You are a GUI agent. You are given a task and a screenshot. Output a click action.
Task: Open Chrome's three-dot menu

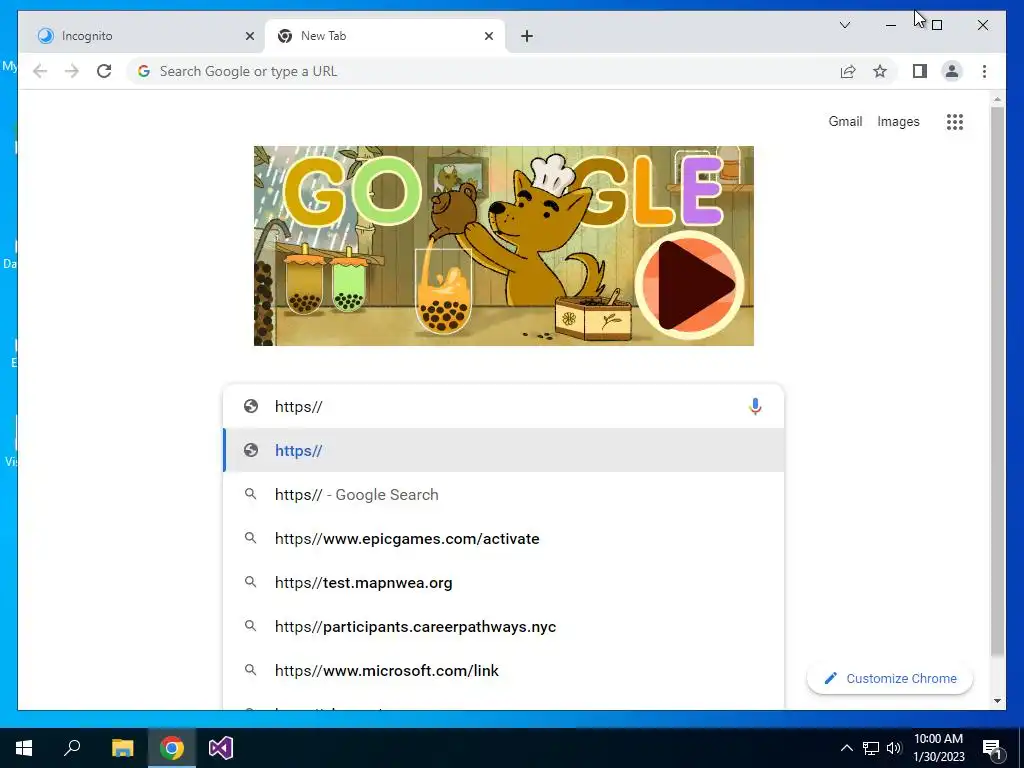tap(984, 71)
